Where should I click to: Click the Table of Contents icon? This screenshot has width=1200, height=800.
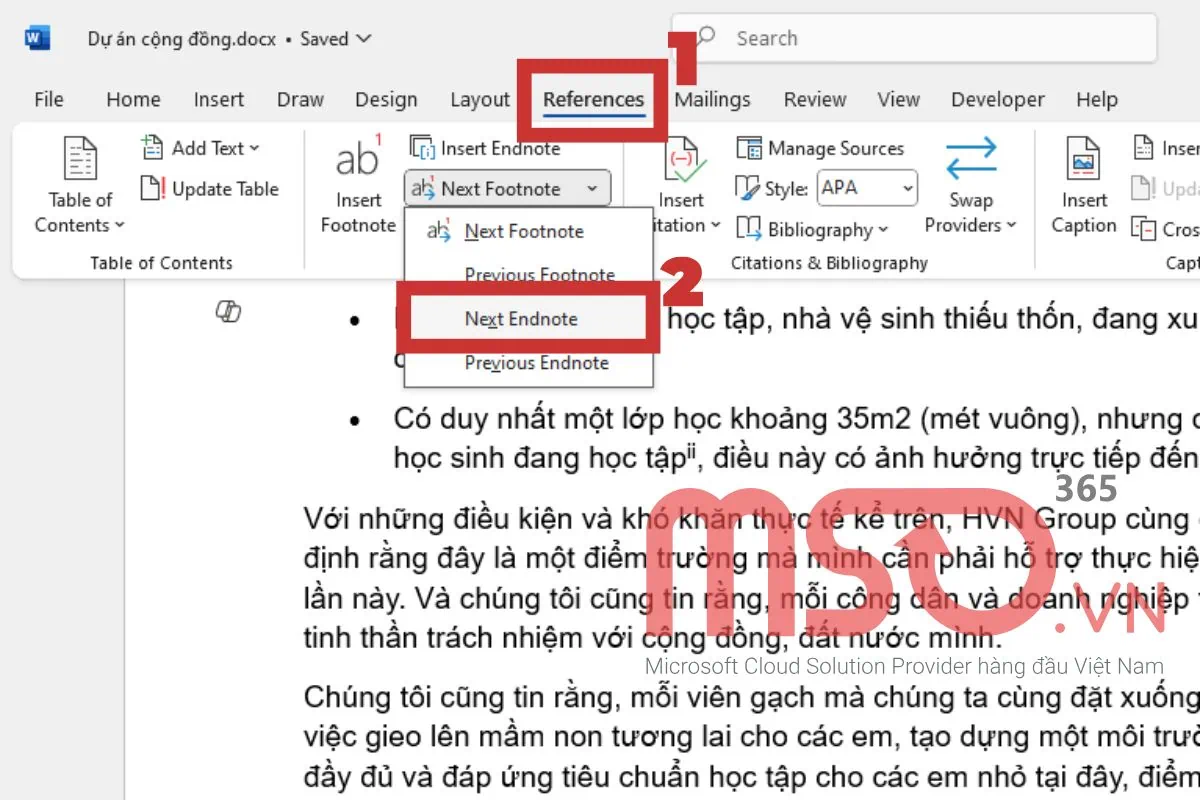80,160
